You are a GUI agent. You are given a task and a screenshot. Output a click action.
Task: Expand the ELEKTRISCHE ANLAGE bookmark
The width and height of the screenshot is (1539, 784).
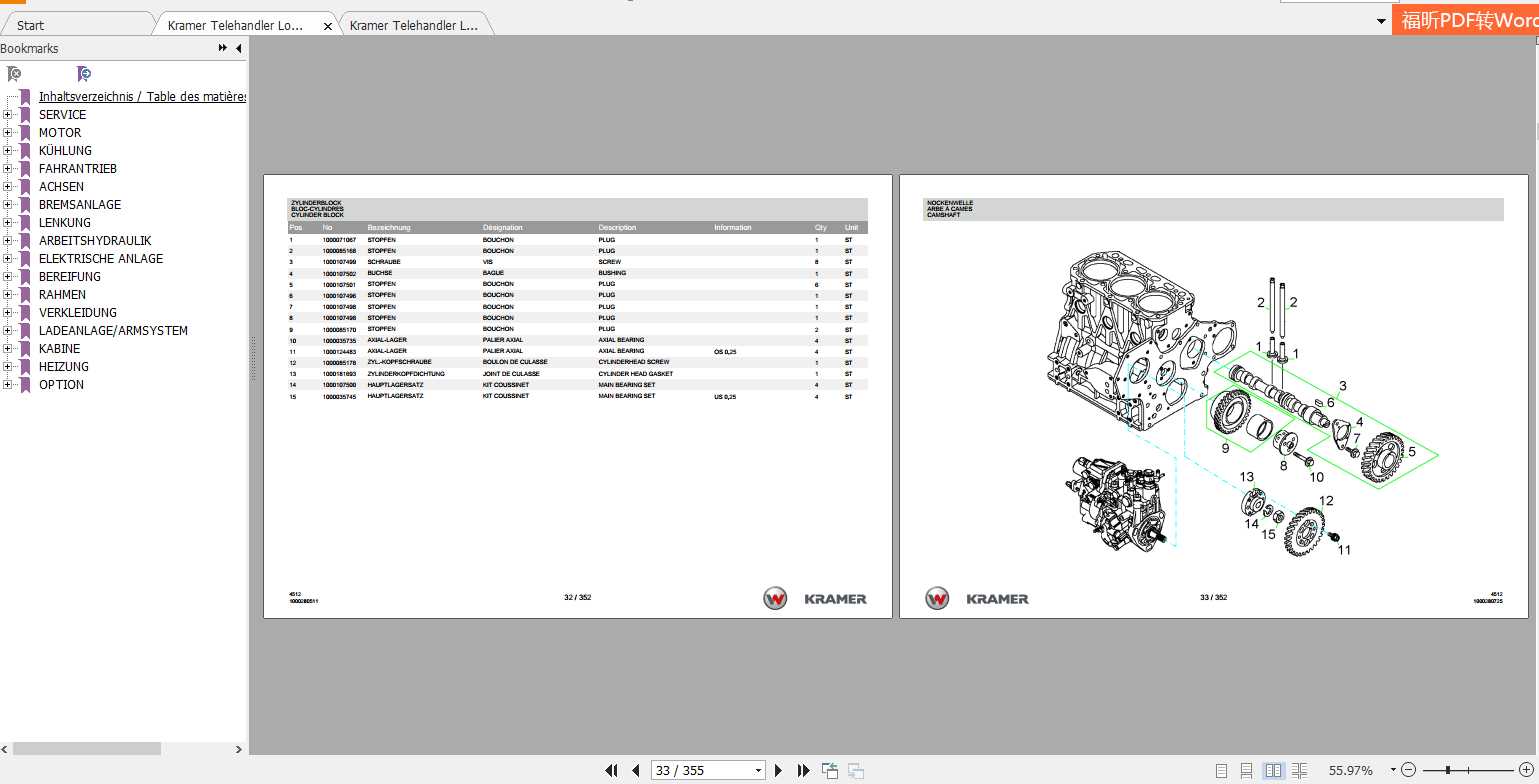click(x=8, y=259)
